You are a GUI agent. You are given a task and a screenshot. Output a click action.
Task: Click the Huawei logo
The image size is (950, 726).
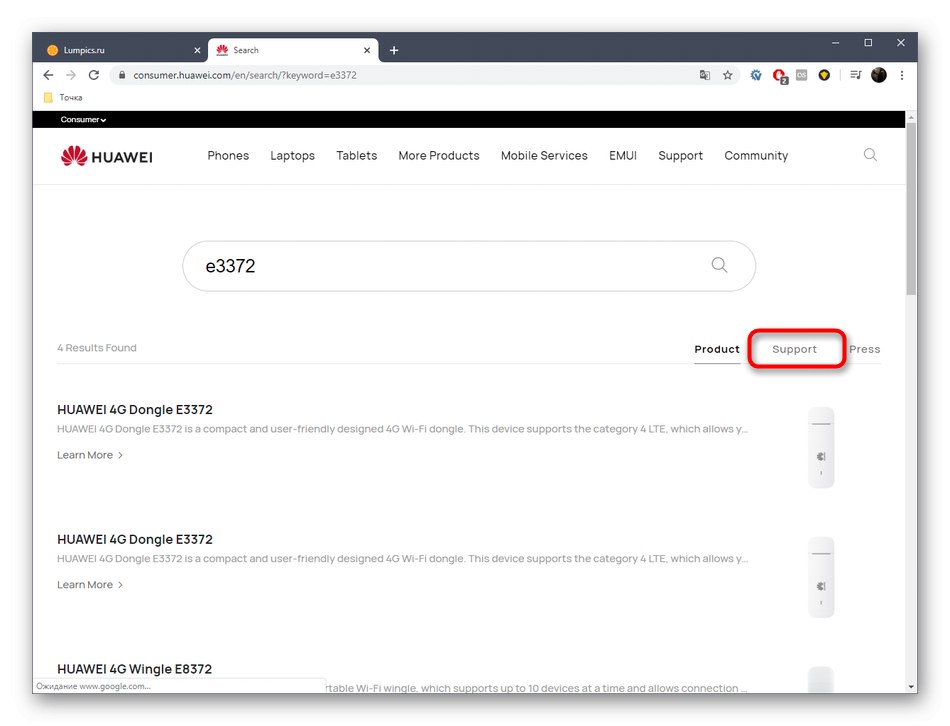[107, 156]
